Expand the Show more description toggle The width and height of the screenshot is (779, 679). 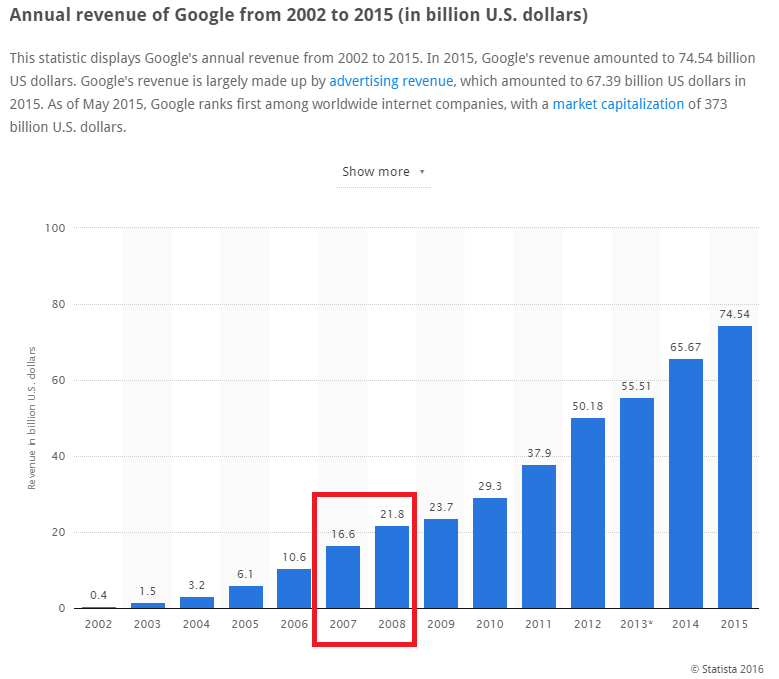pyautogui.click(x=383, y=172)
